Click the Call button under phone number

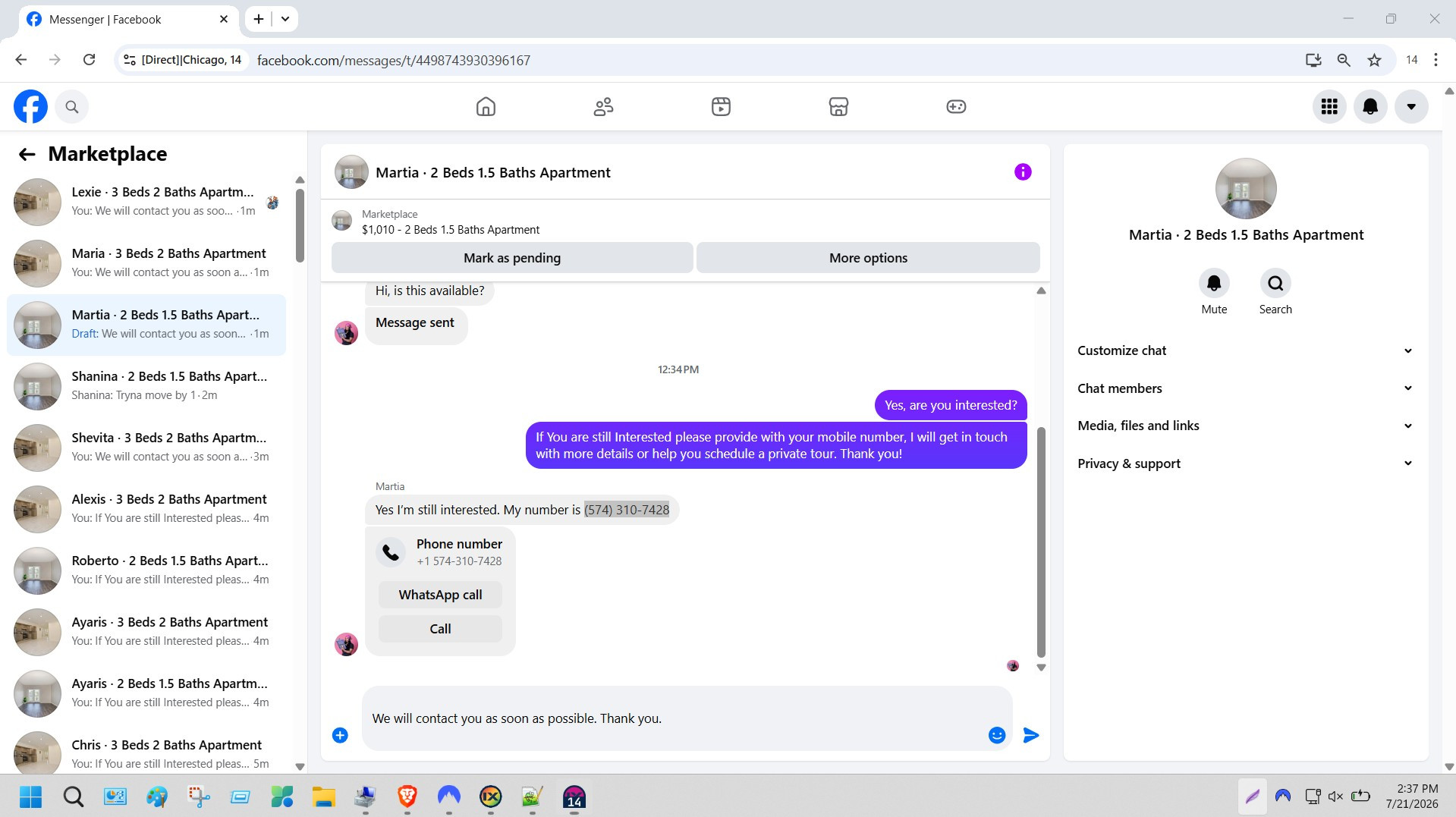440,629
